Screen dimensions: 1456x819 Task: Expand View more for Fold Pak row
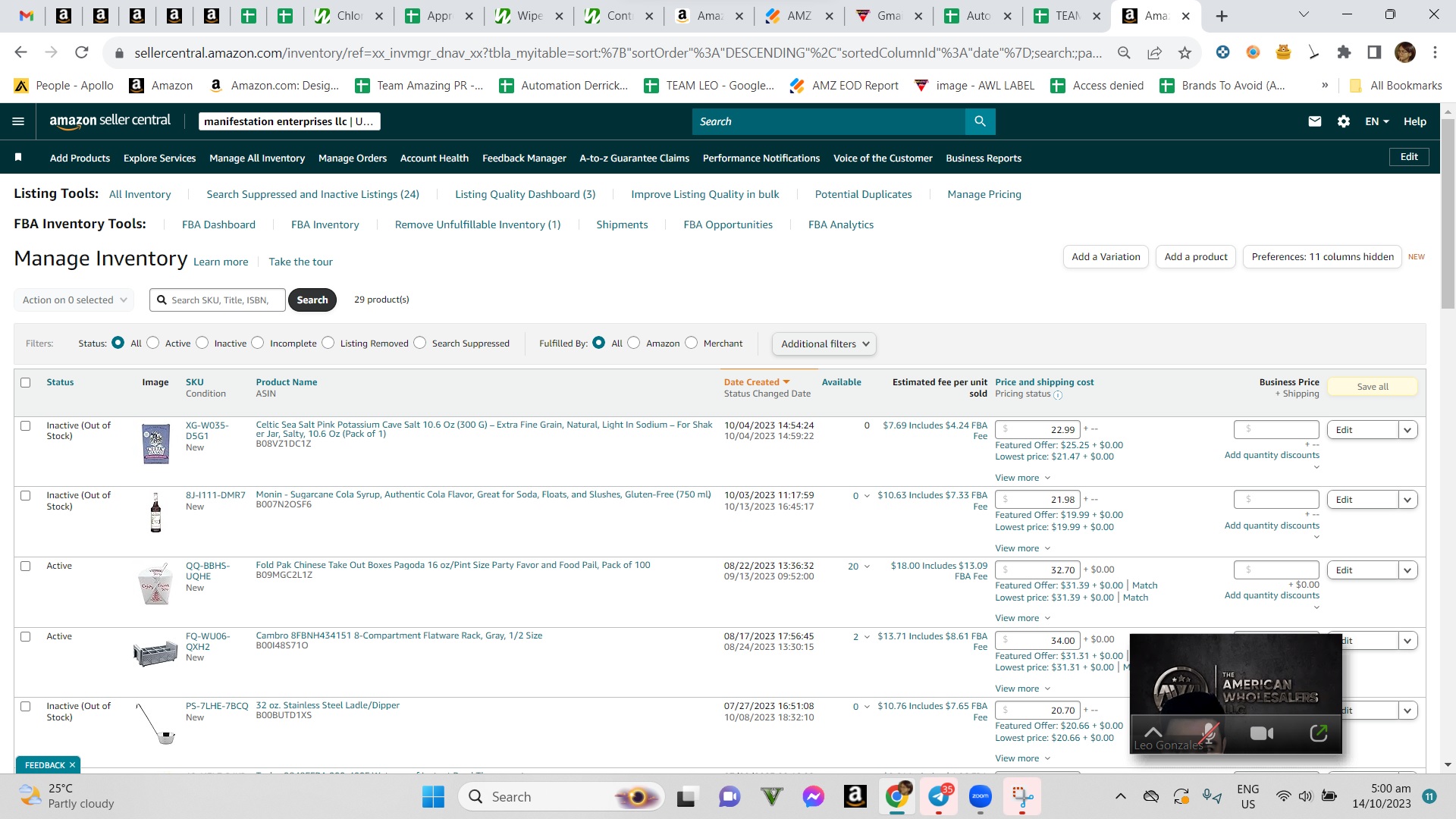click(x=1022, y=618)
